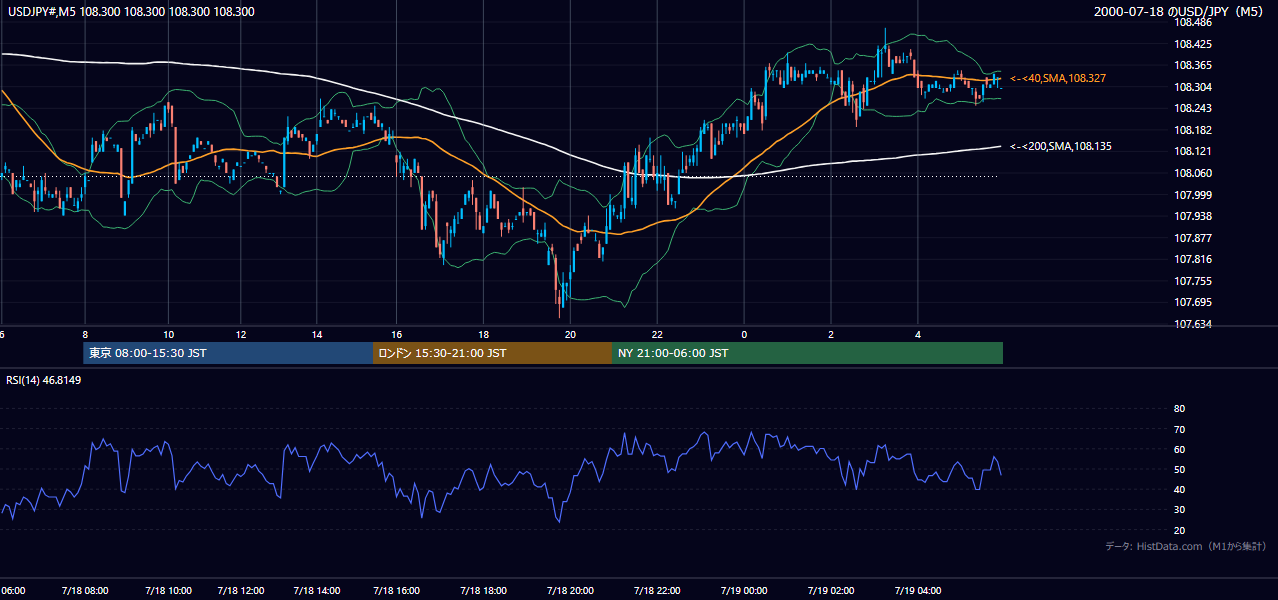Image resolution: width=1278 pixels, height=600 pixels.
Task: Click the 7/18 18:00 time axis label
Action: point(482,590)
